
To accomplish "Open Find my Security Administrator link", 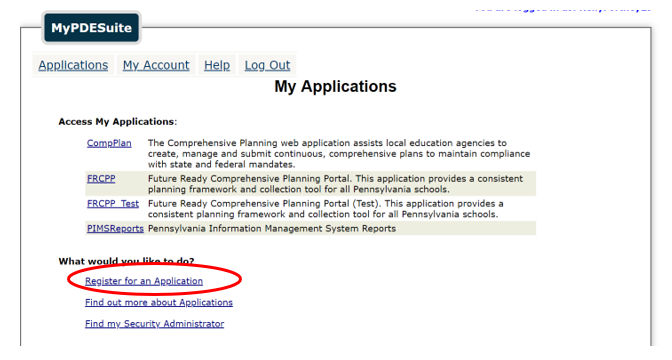I will 155,324.
